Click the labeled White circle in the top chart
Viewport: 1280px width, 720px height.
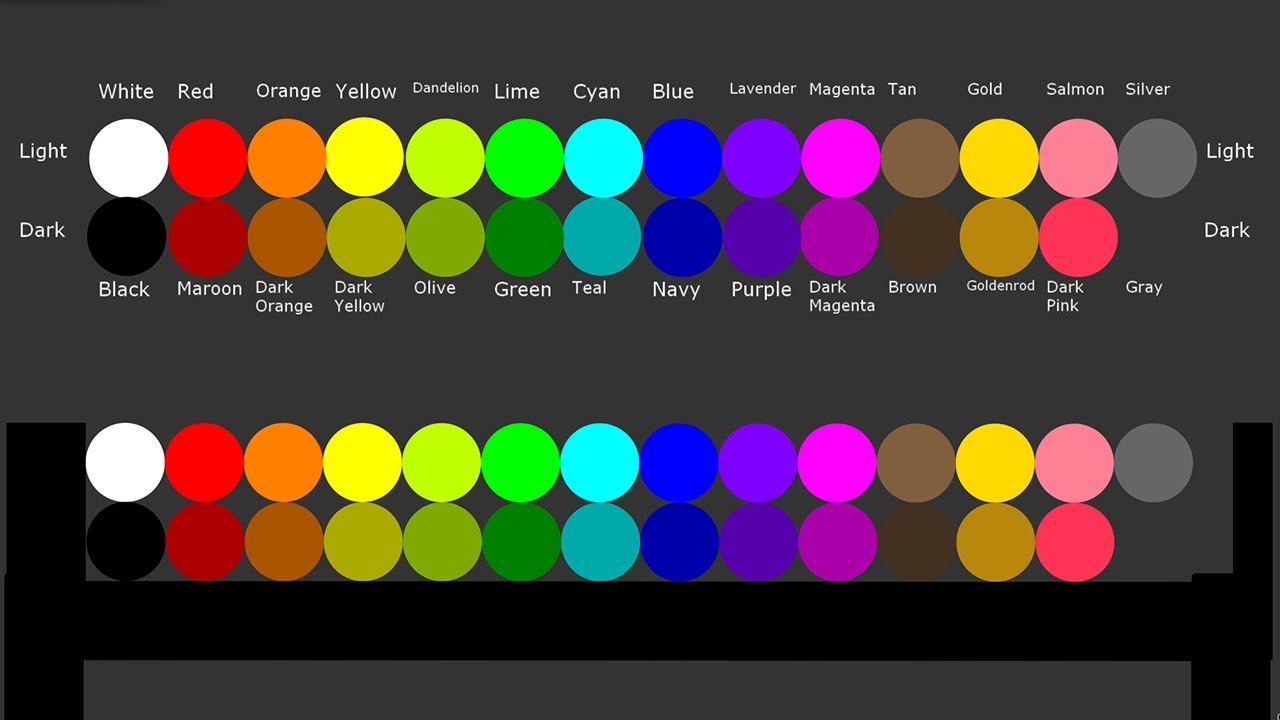coord(128,158)
